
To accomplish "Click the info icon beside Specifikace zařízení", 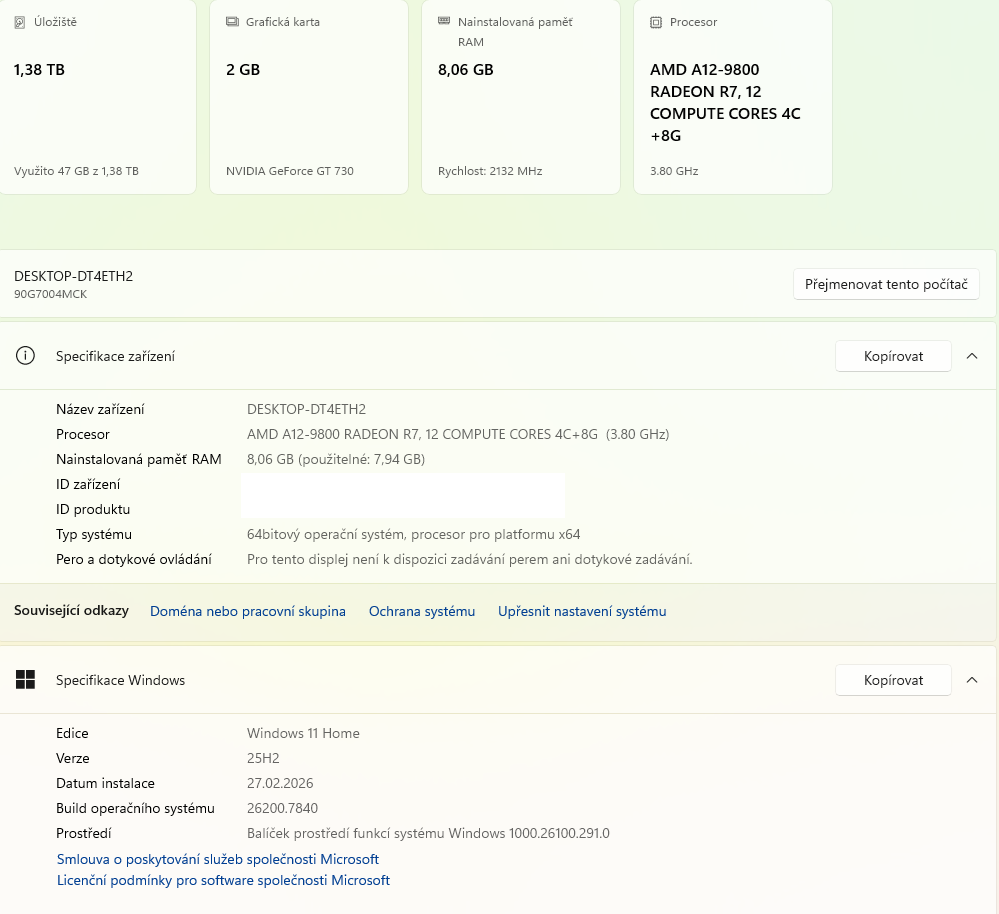I will [26, 356].
